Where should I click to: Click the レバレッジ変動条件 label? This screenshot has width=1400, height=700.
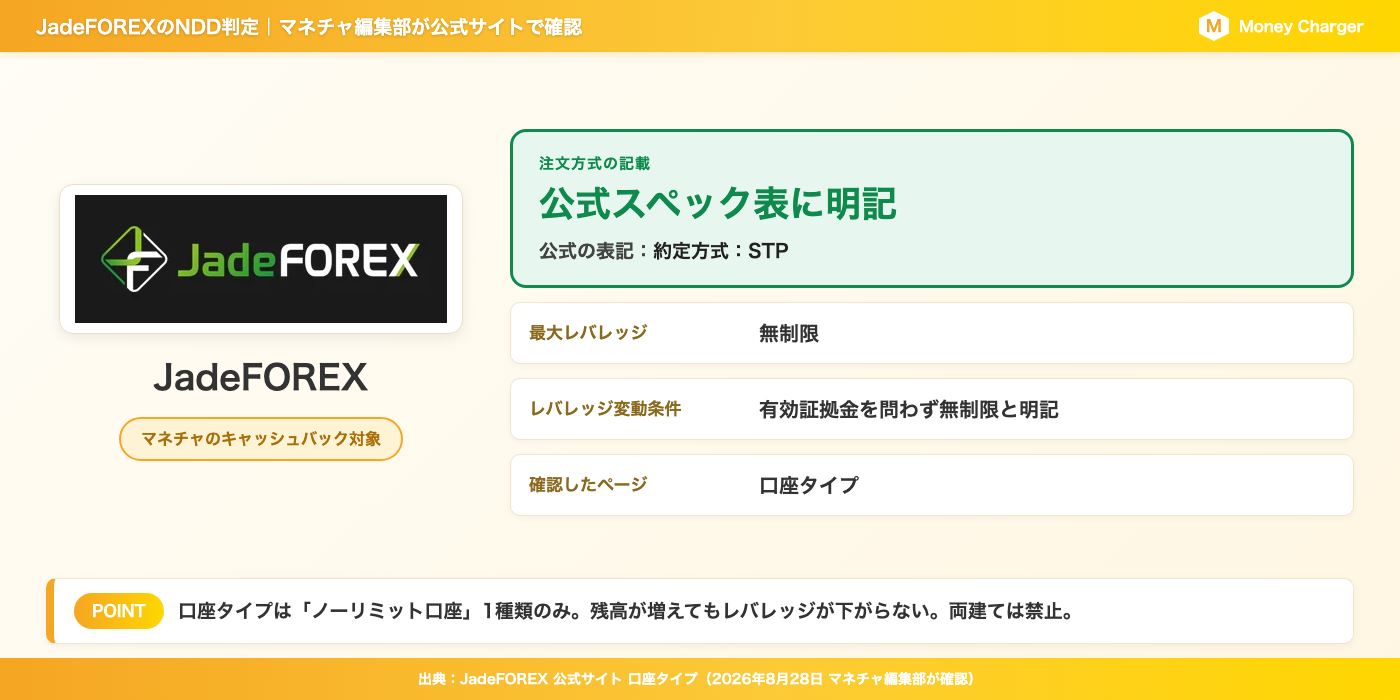point(605,409)
